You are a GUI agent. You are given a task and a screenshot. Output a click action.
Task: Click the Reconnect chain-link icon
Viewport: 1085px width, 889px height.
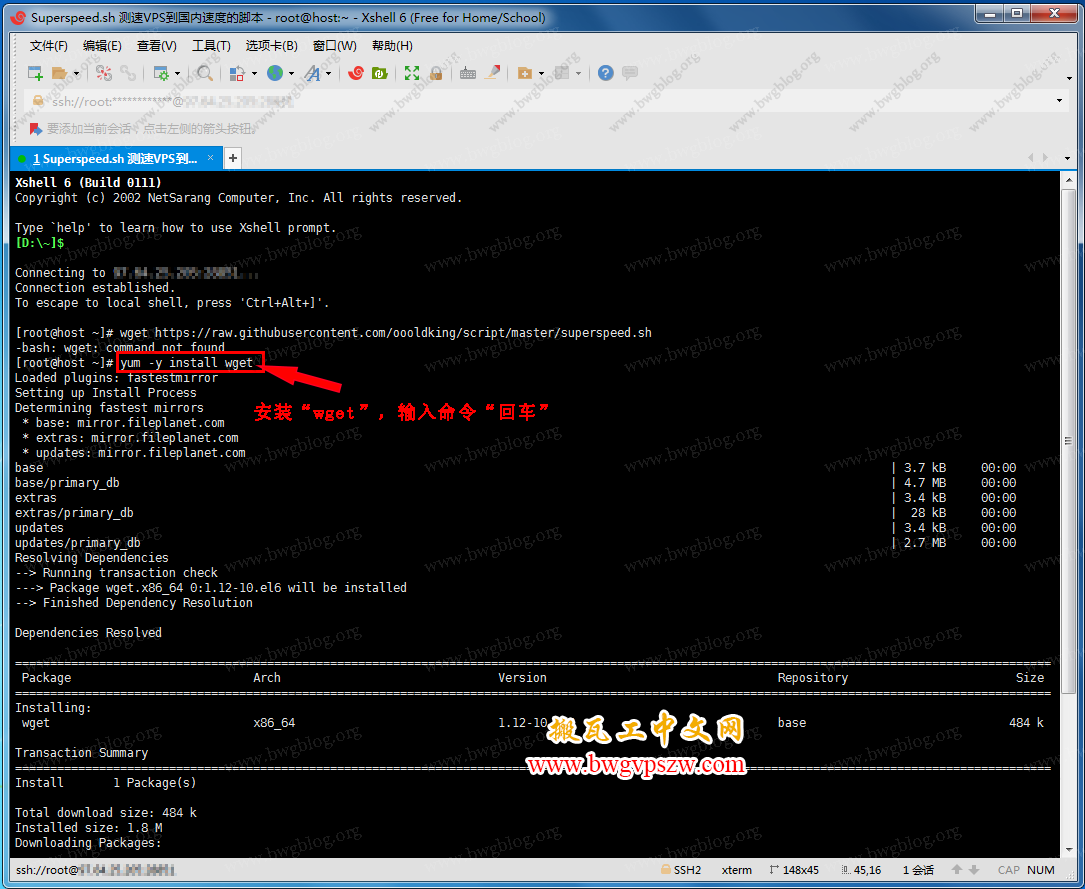pyautogui.click(x=128, y=73)
